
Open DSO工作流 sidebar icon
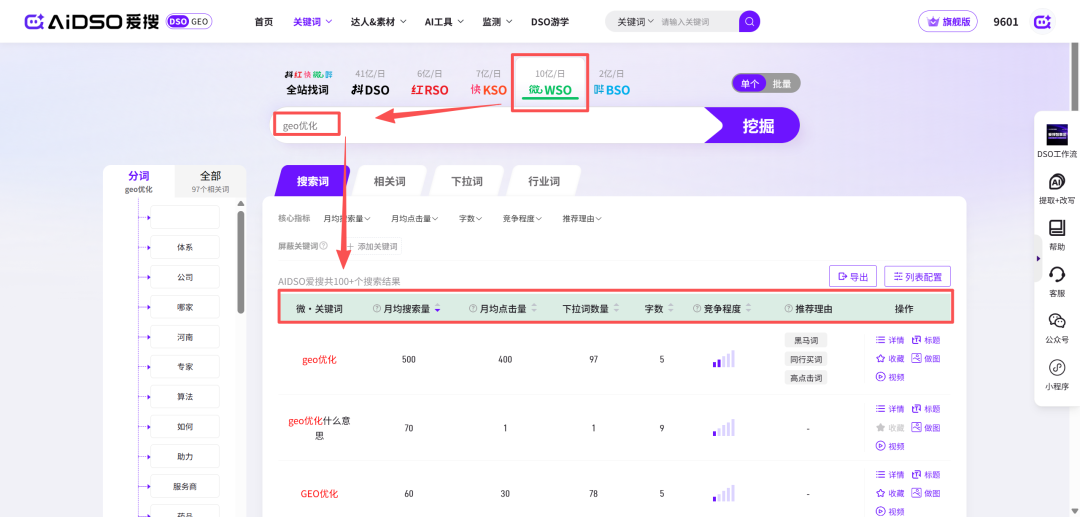coord(1057,134)
